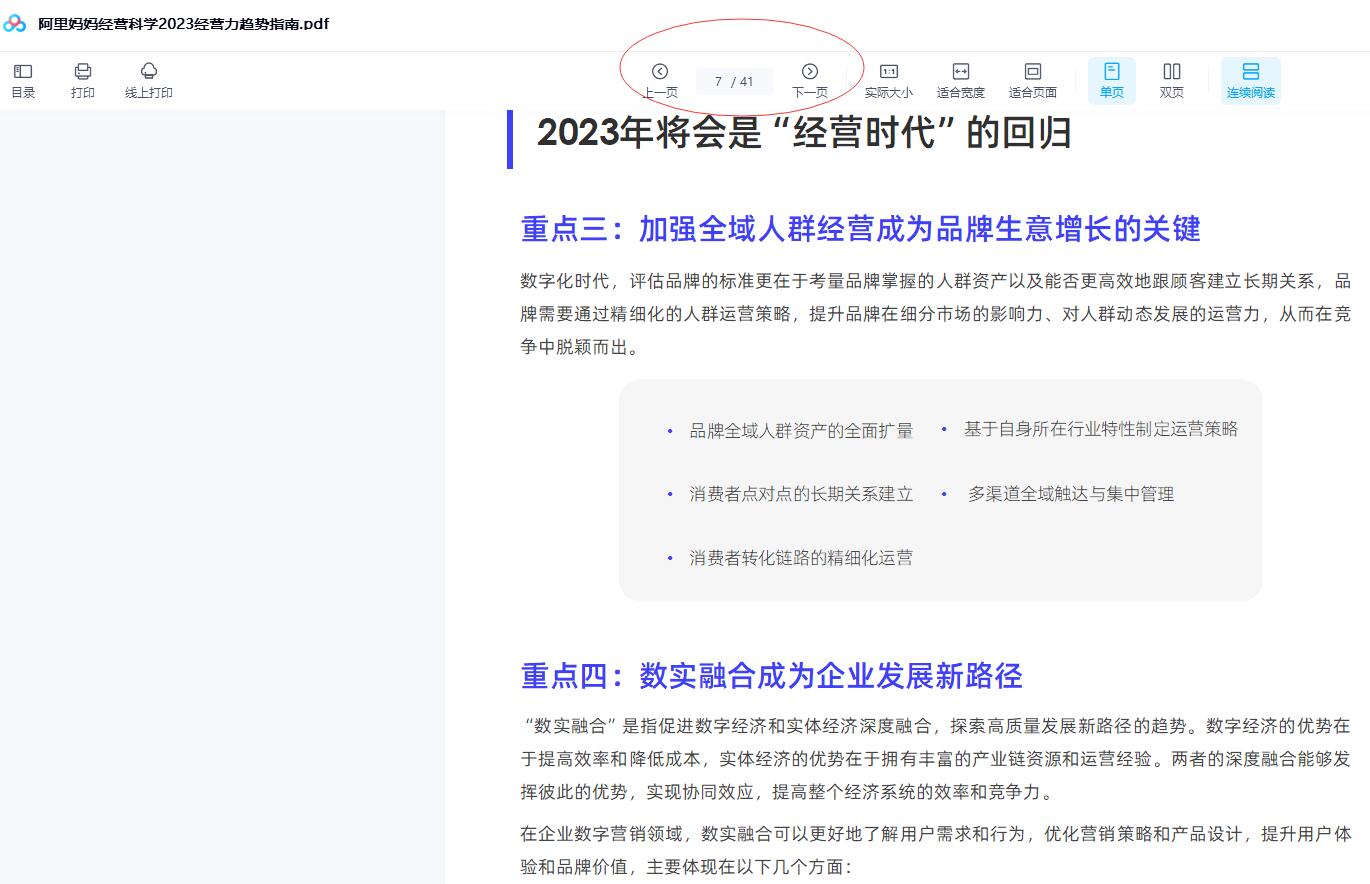Click the PDF file name title
1370x884 pixels.
(183, 23)
